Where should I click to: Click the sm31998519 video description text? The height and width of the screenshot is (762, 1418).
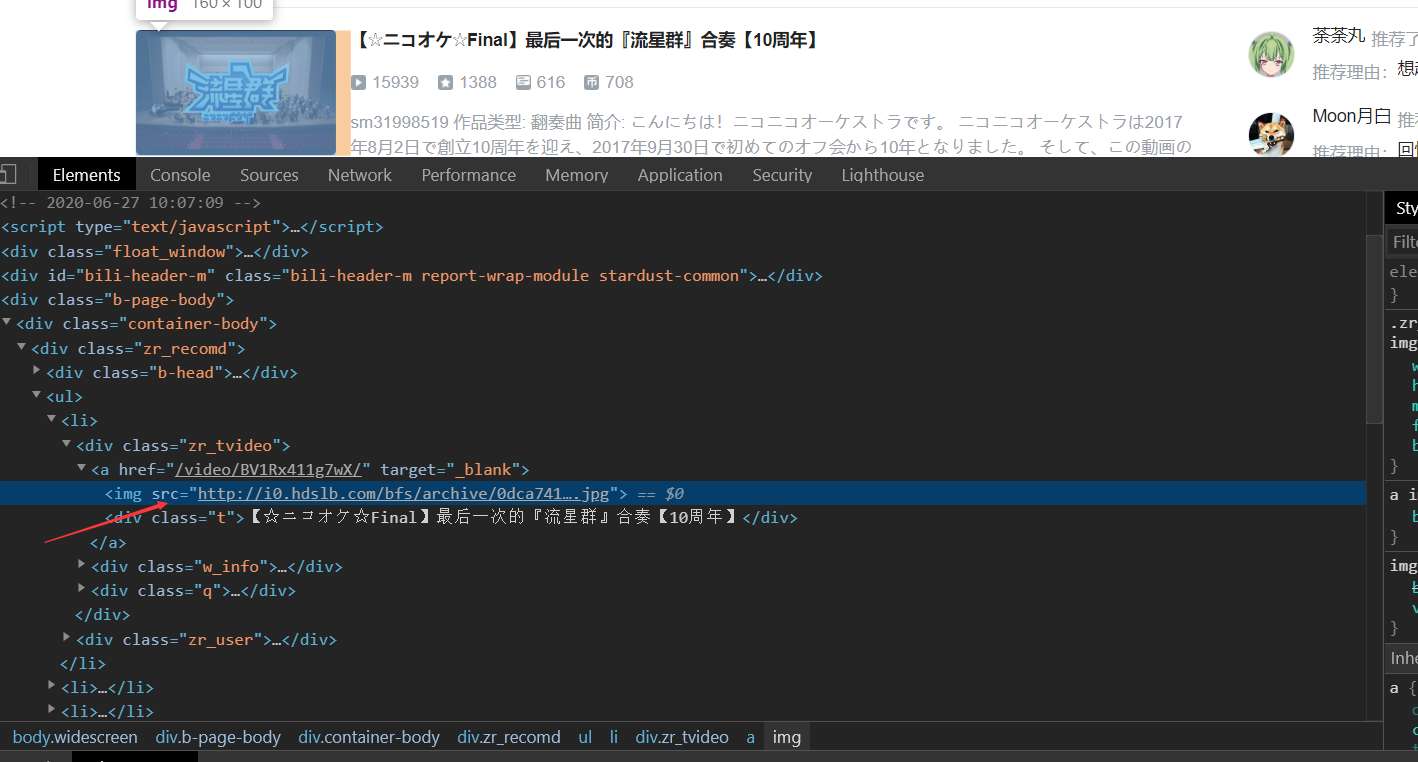point(771,135)
